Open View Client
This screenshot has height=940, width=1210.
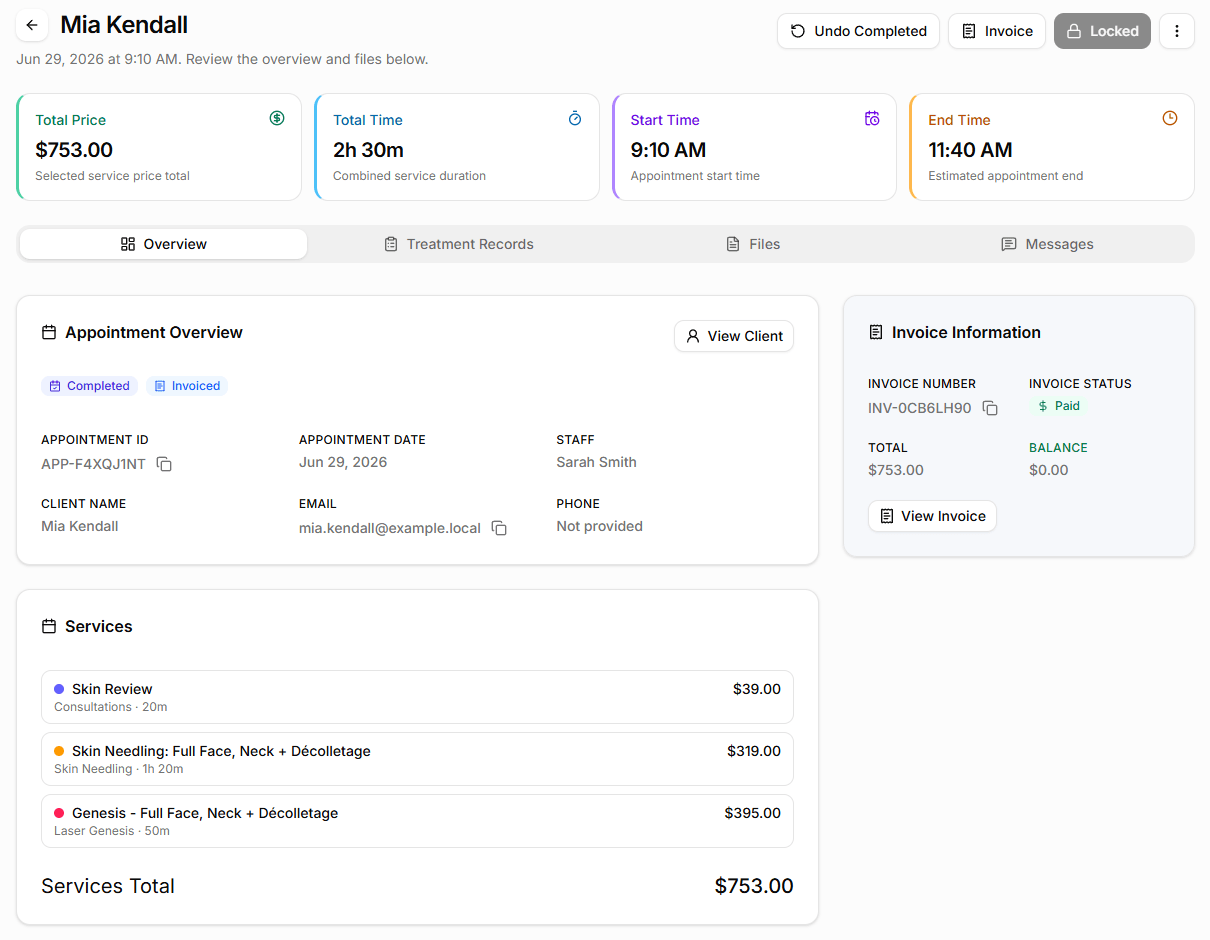(734, 336)
